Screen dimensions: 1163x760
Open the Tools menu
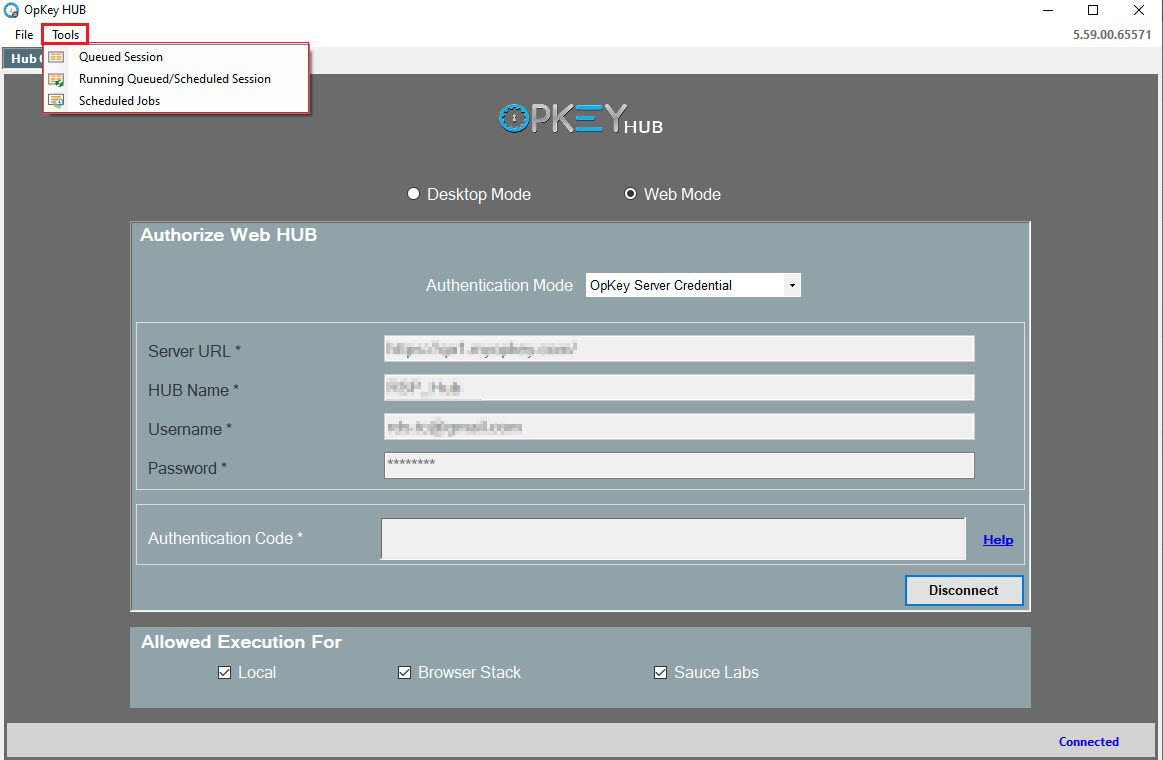click(66, 35)
